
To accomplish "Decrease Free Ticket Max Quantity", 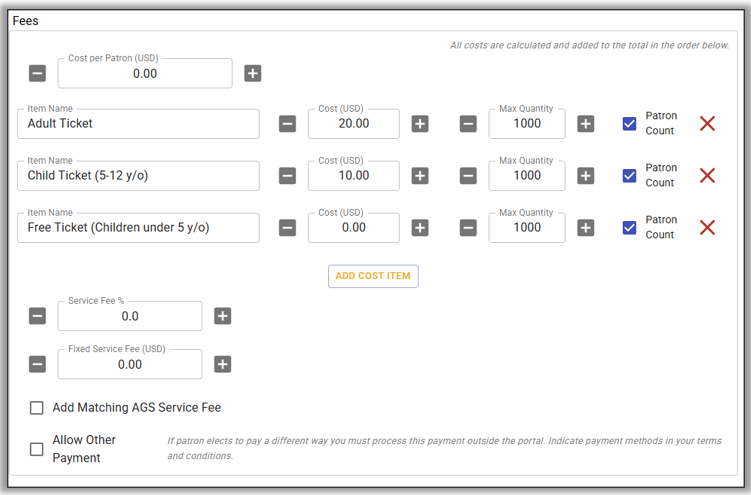I will coord(468,227).
